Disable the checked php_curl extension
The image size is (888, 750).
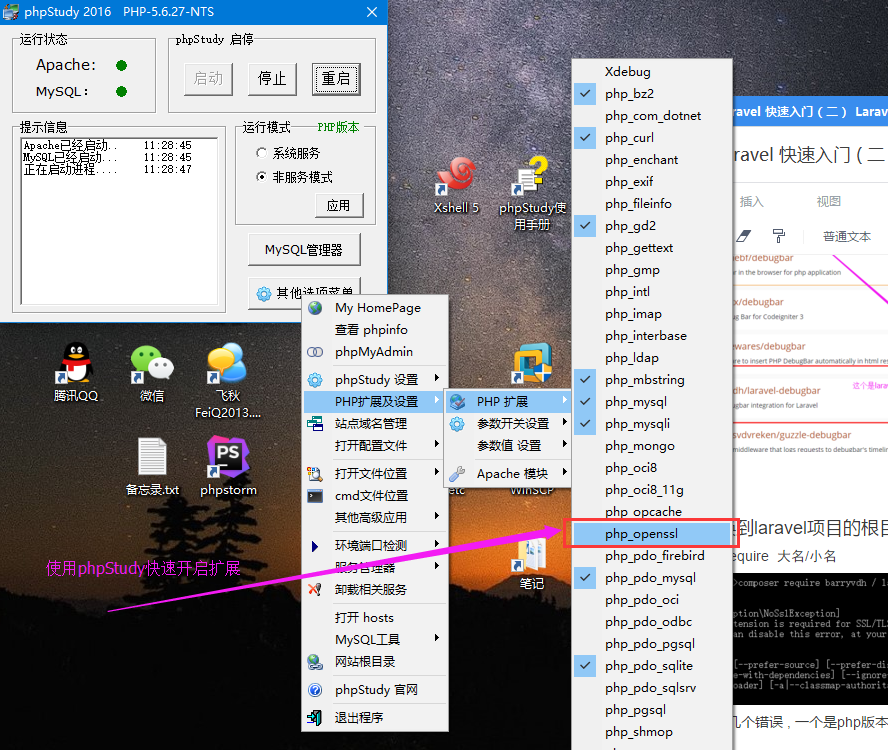coord(629,138)
